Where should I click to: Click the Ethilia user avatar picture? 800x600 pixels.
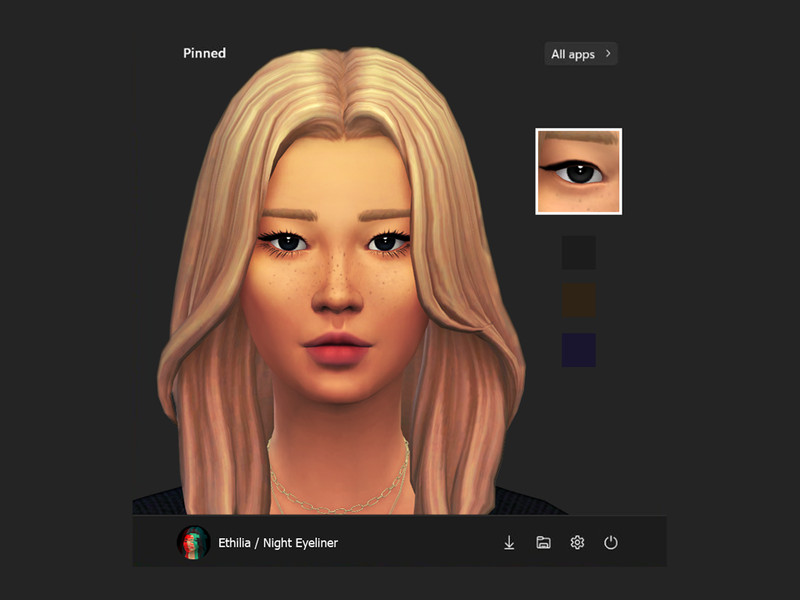click(x=193, y=542)
